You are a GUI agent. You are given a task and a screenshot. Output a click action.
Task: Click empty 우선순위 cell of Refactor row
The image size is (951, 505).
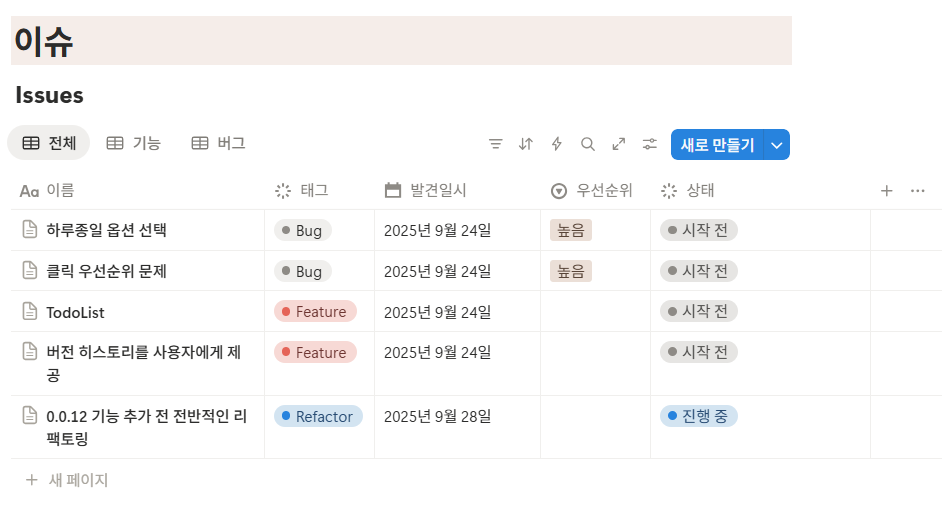click(595, 427)
